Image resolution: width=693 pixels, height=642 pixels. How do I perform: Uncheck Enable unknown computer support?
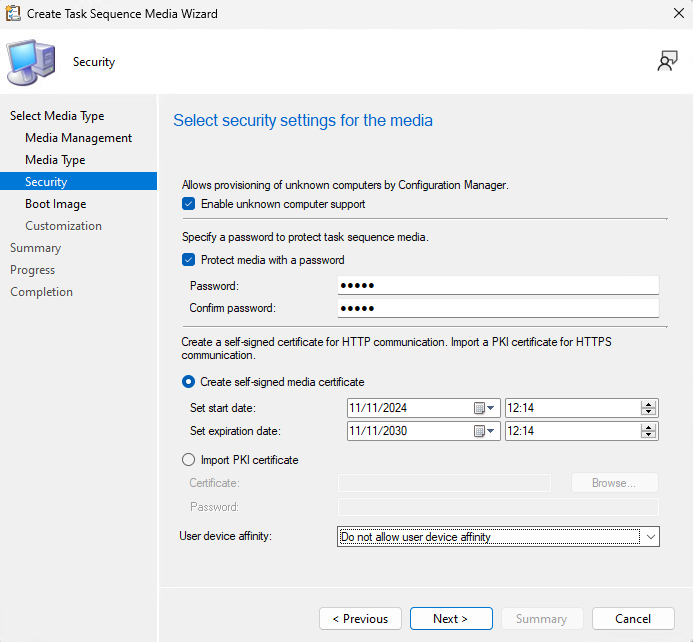tap(189, 204)
